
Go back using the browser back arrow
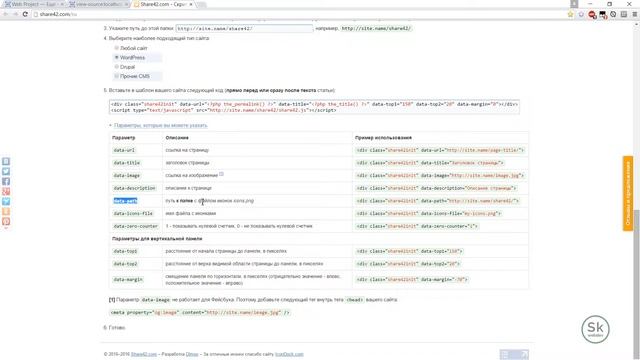[x=5, y=14]
